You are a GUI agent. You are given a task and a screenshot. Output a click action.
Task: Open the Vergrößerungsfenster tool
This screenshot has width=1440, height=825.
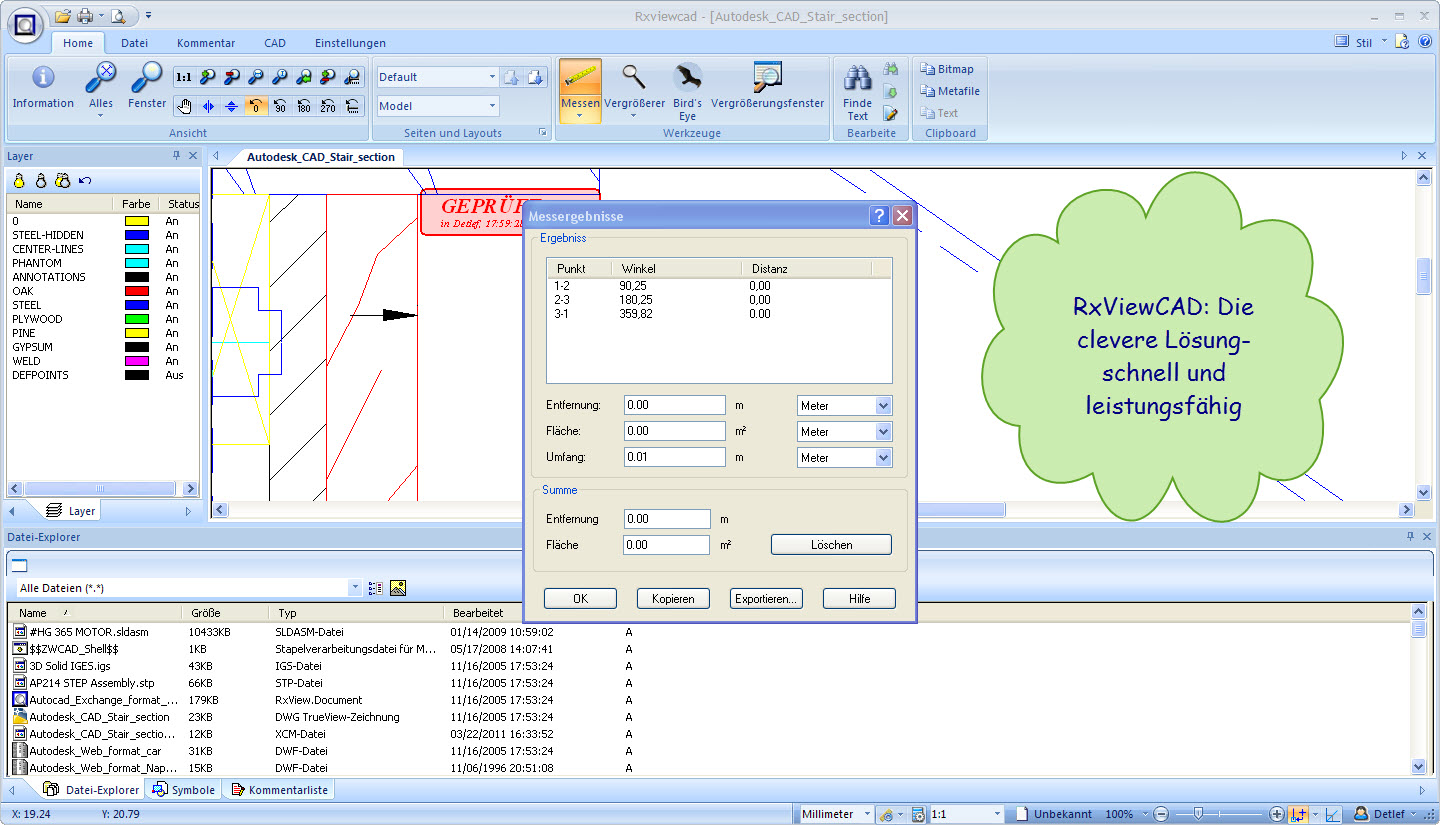click(767, 78)
